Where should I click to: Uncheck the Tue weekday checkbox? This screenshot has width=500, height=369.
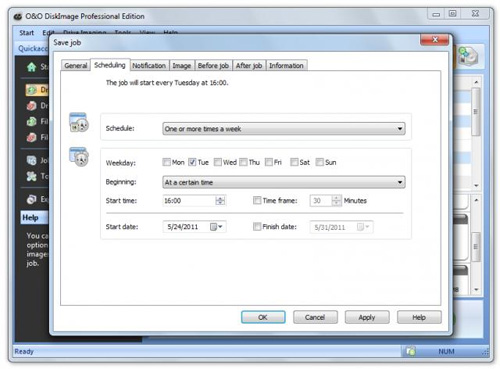[x=192, y=162]
